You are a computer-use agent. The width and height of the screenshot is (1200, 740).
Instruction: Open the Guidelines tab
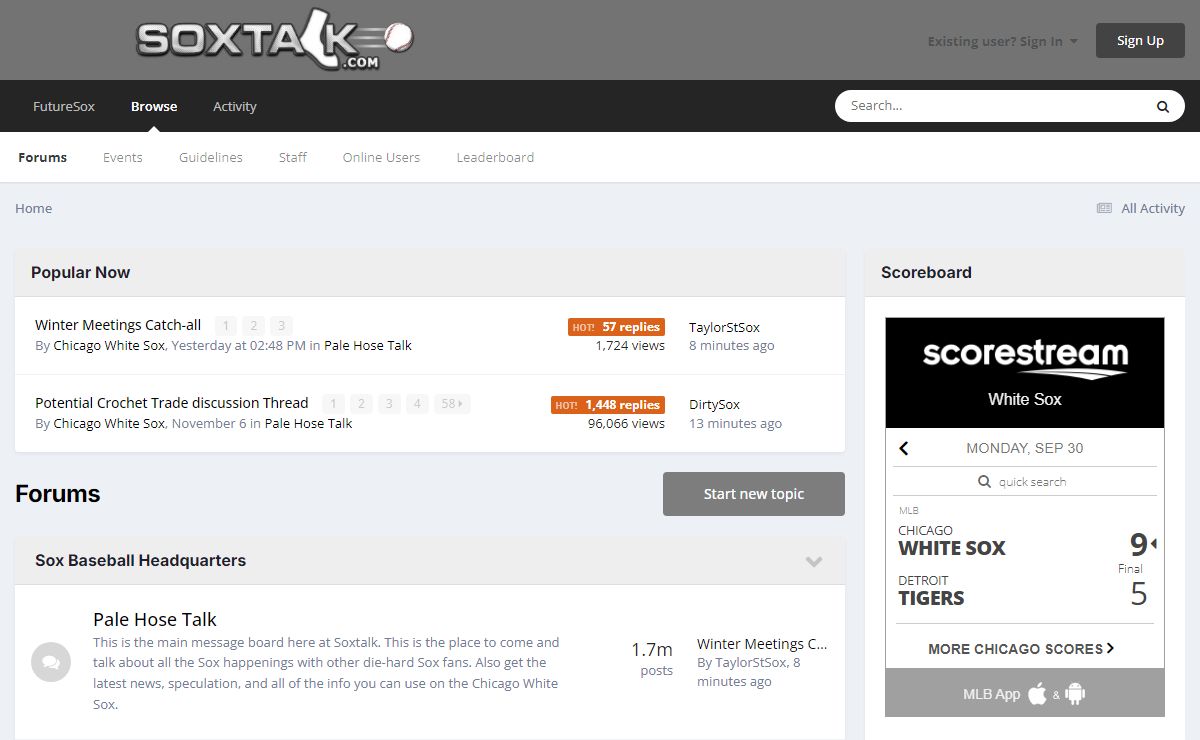coord(211,157)
